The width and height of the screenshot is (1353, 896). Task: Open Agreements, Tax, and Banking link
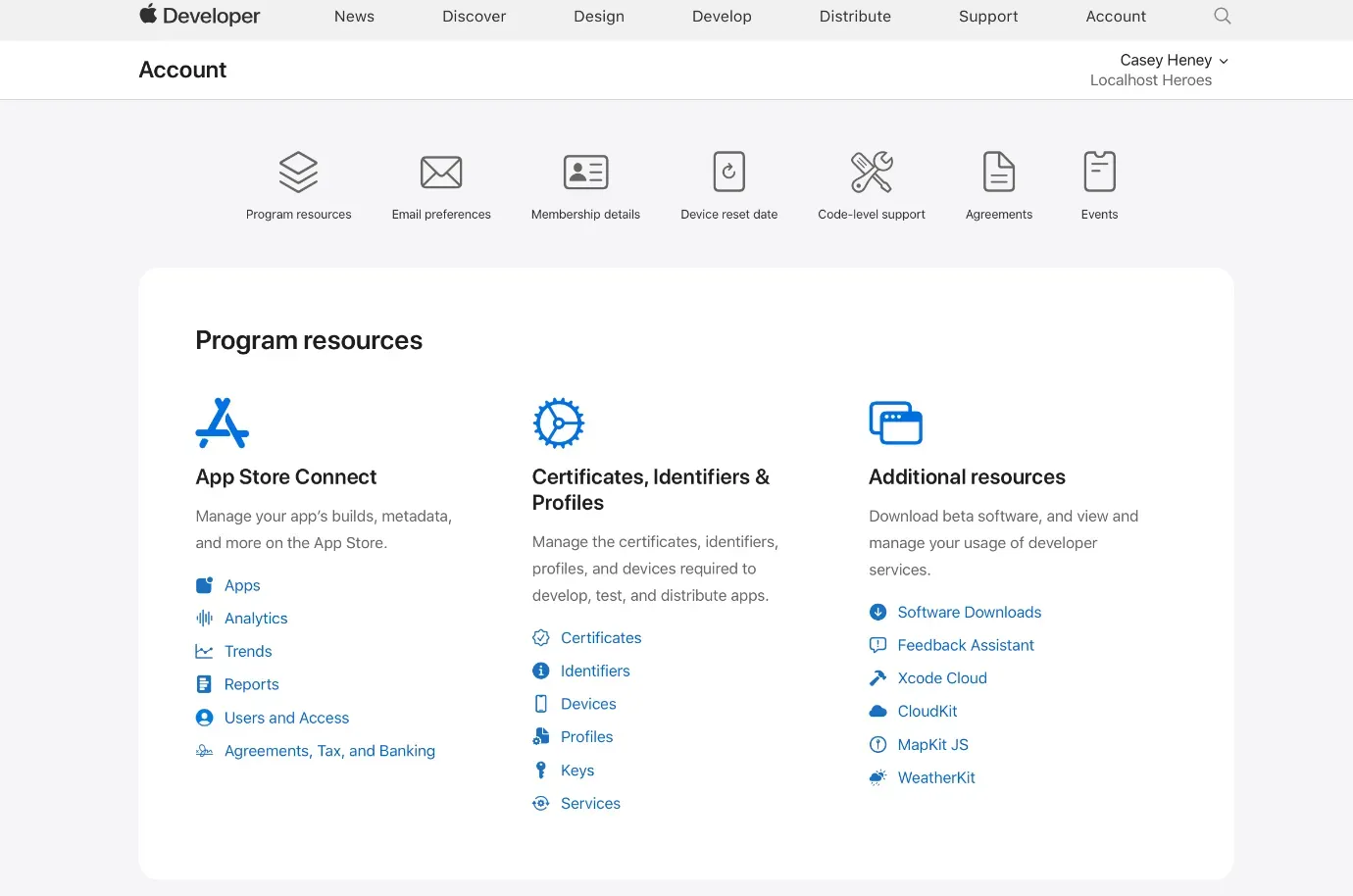[329, 751]
